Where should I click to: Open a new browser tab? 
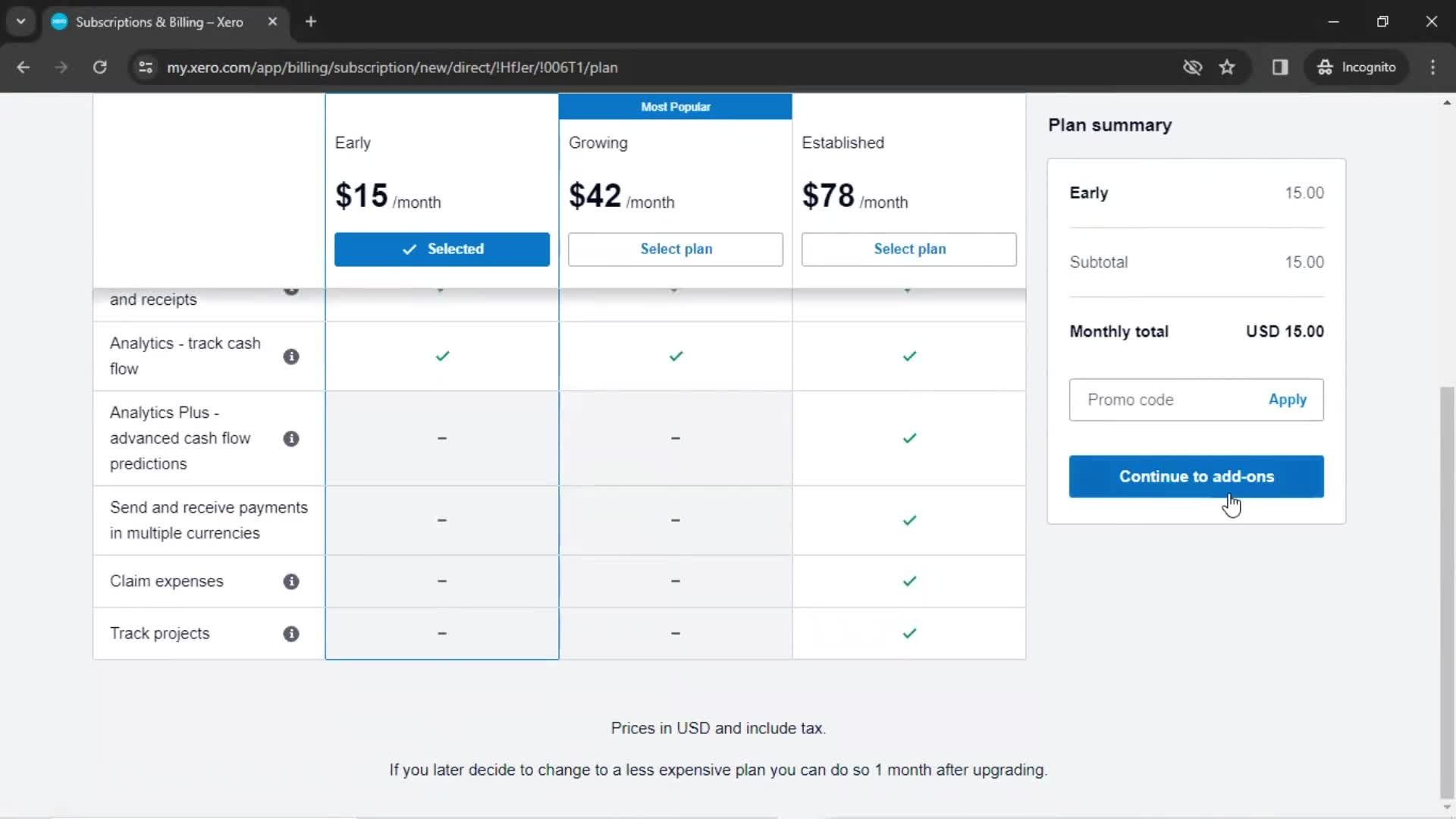311,22
